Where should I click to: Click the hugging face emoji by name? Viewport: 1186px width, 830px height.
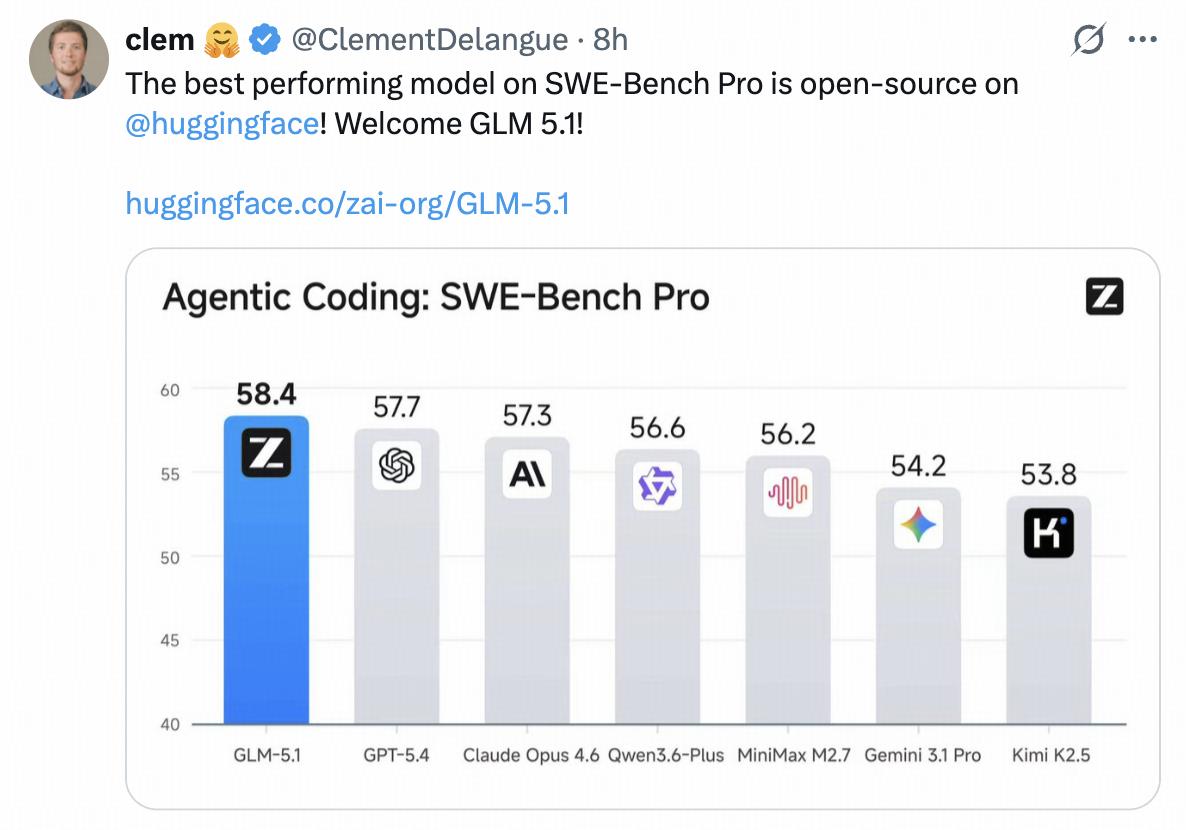point(222,40)
